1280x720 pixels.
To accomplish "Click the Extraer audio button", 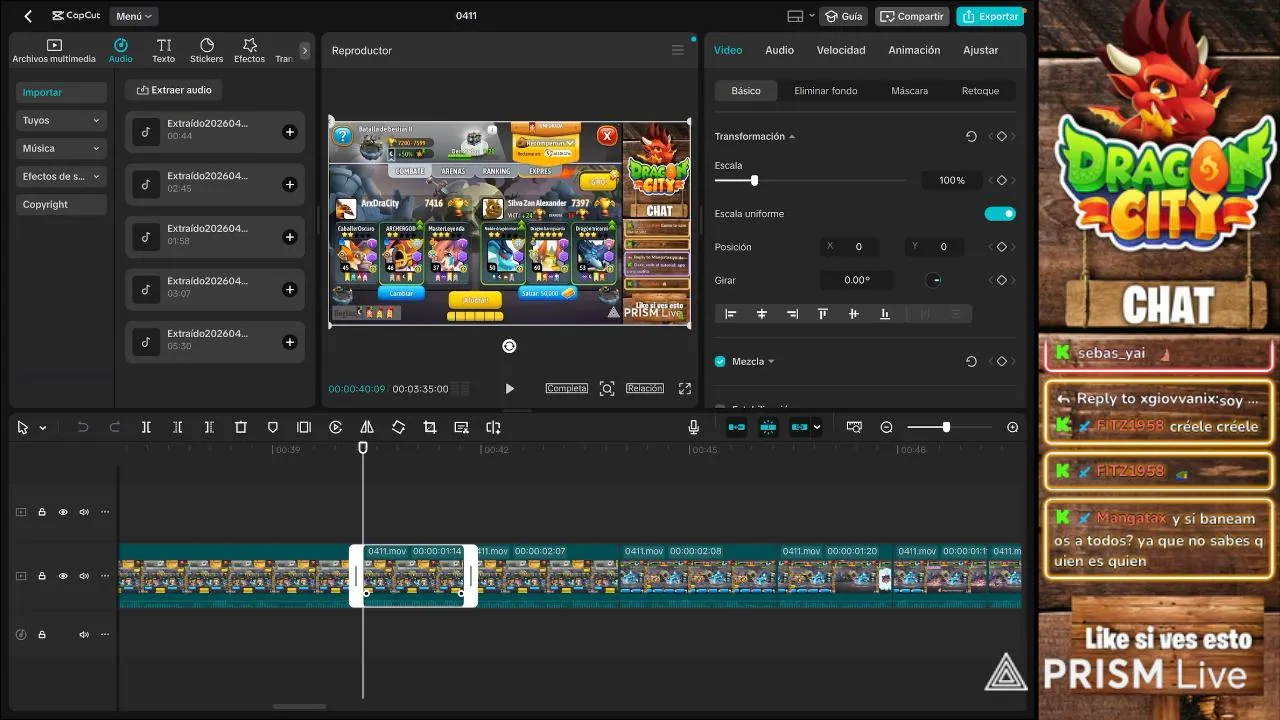I will (x=174, y=90).
